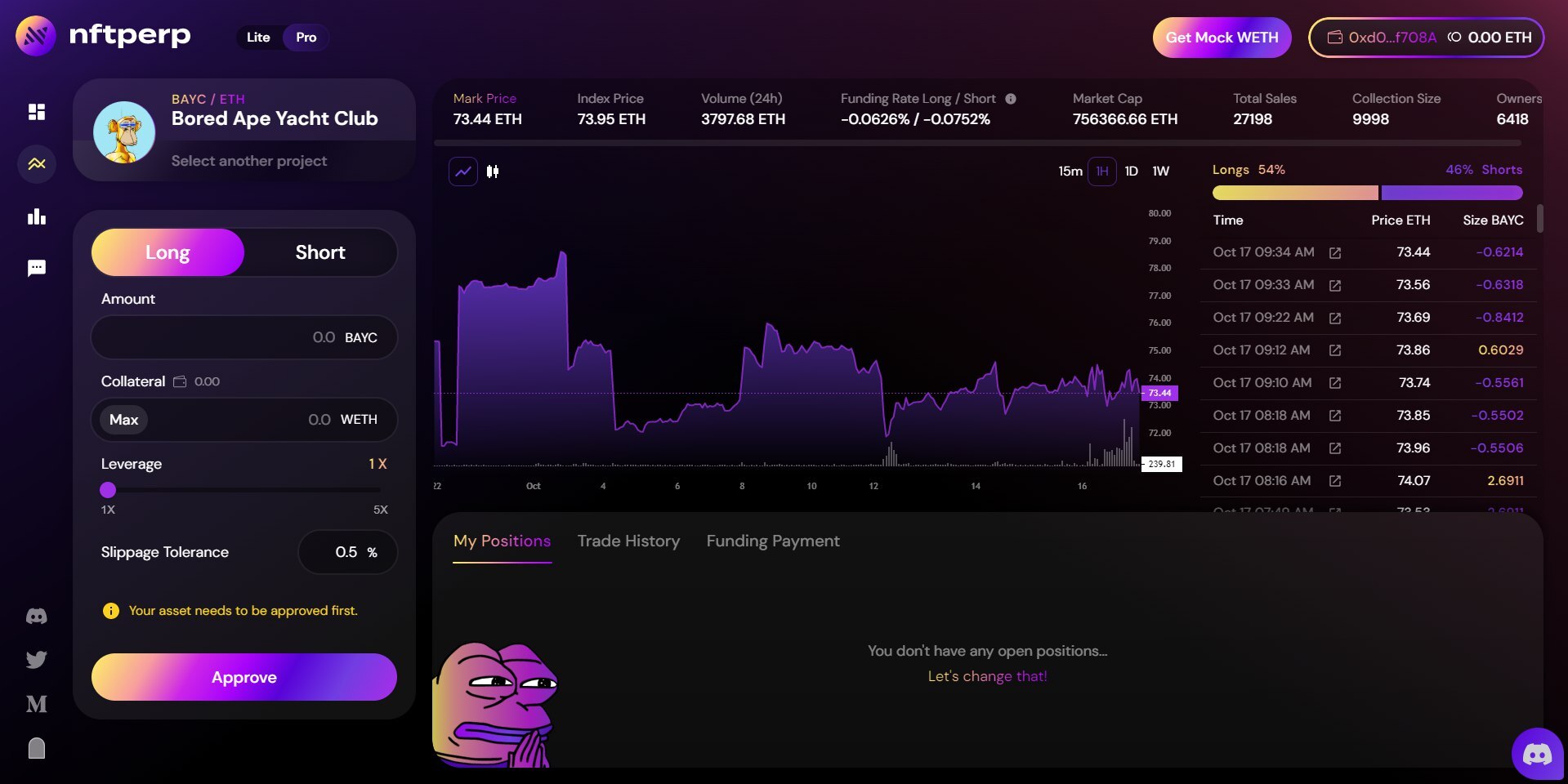
Task: Click the bottom-most icon in the left sidebar
Action: click(x=37, y=748)
